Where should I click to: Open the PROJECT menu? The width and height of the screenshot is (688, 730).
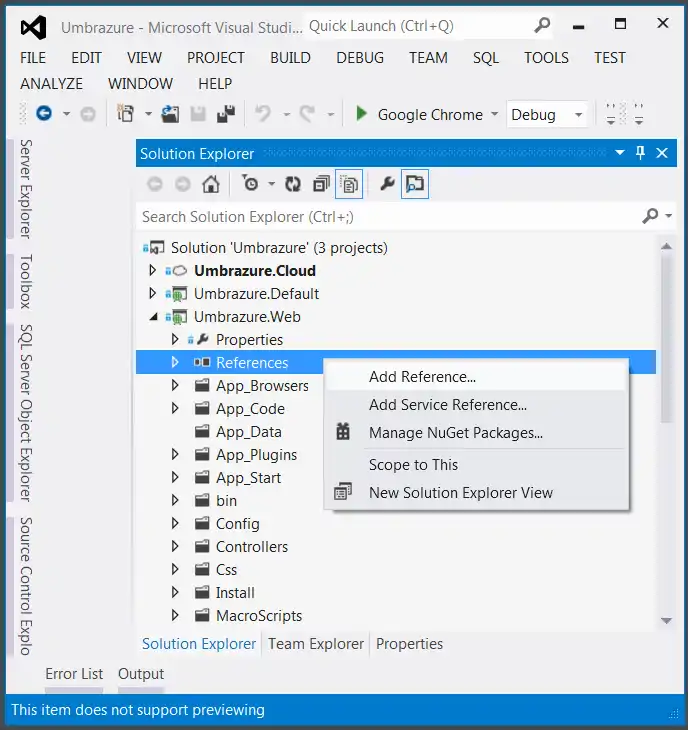point(216,58)
